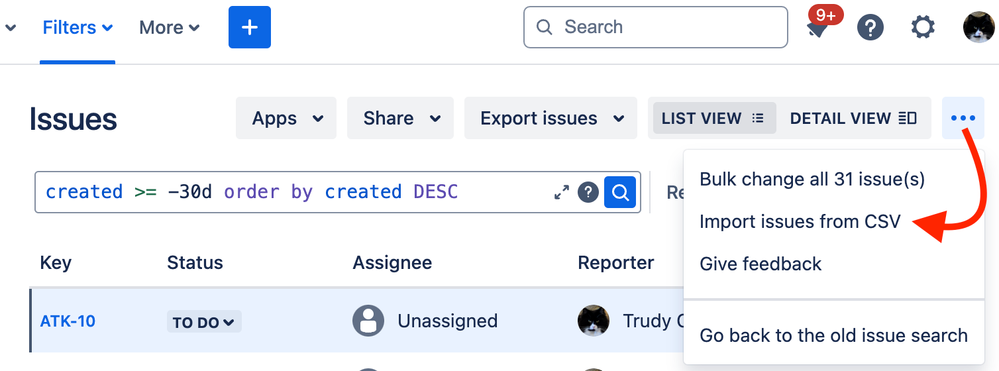This screenshot has height=371, width=999.
Task: Open the Apps dropdown
Action: (x=286, y=118)
